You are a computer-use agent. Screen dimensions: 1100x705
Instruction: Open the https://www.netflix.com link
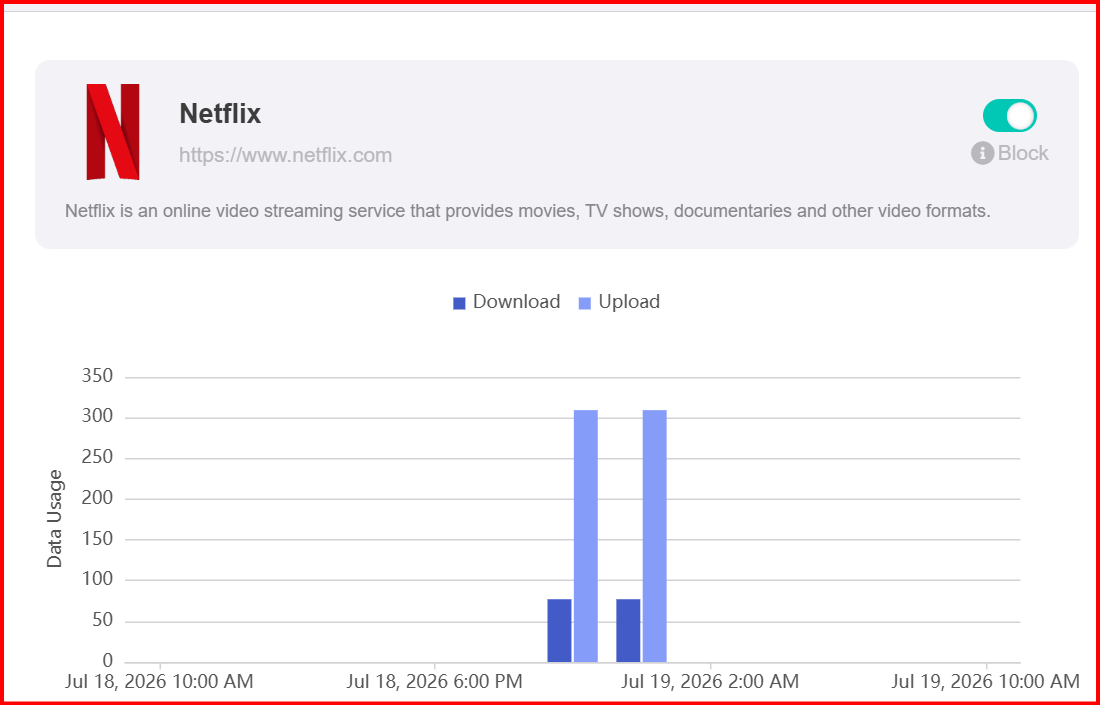[286, 155]
